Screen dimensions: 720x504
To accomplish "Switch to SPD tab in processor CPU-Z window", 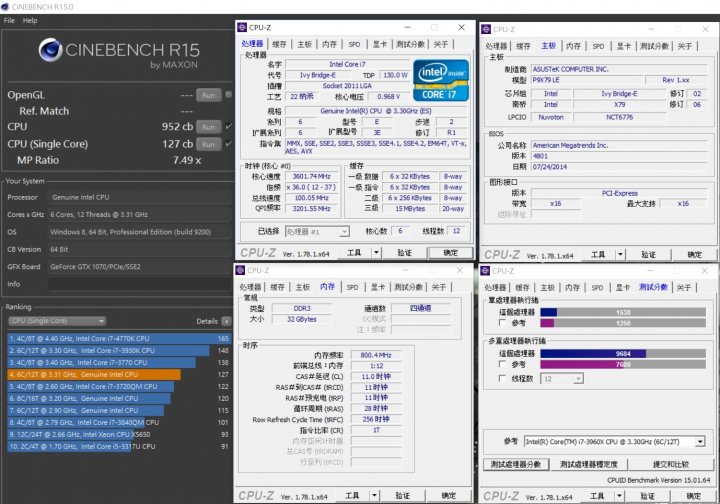I will click(x=354, y=44).
